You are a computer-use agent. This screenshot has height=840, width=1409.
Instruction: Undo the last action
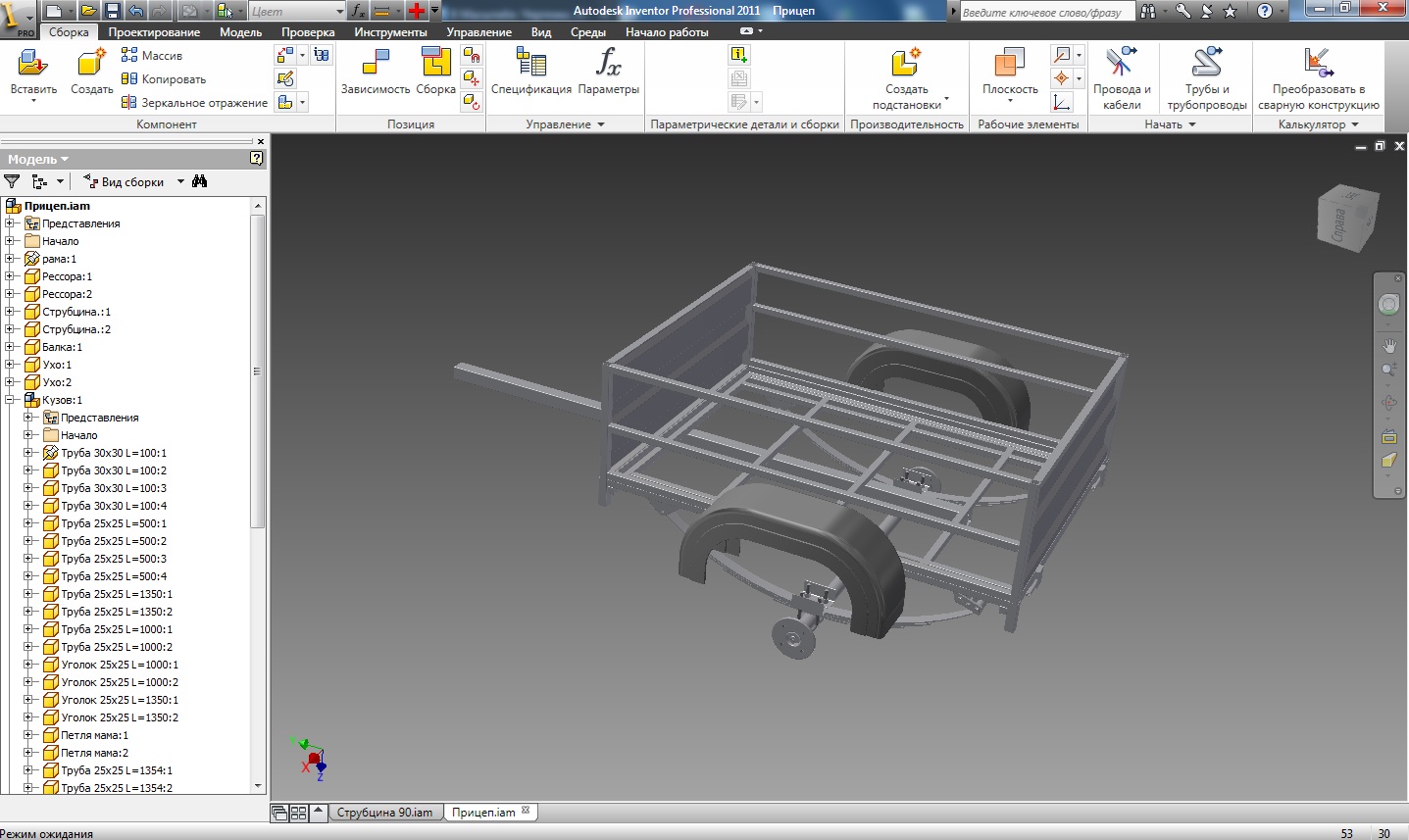point(135,11)
